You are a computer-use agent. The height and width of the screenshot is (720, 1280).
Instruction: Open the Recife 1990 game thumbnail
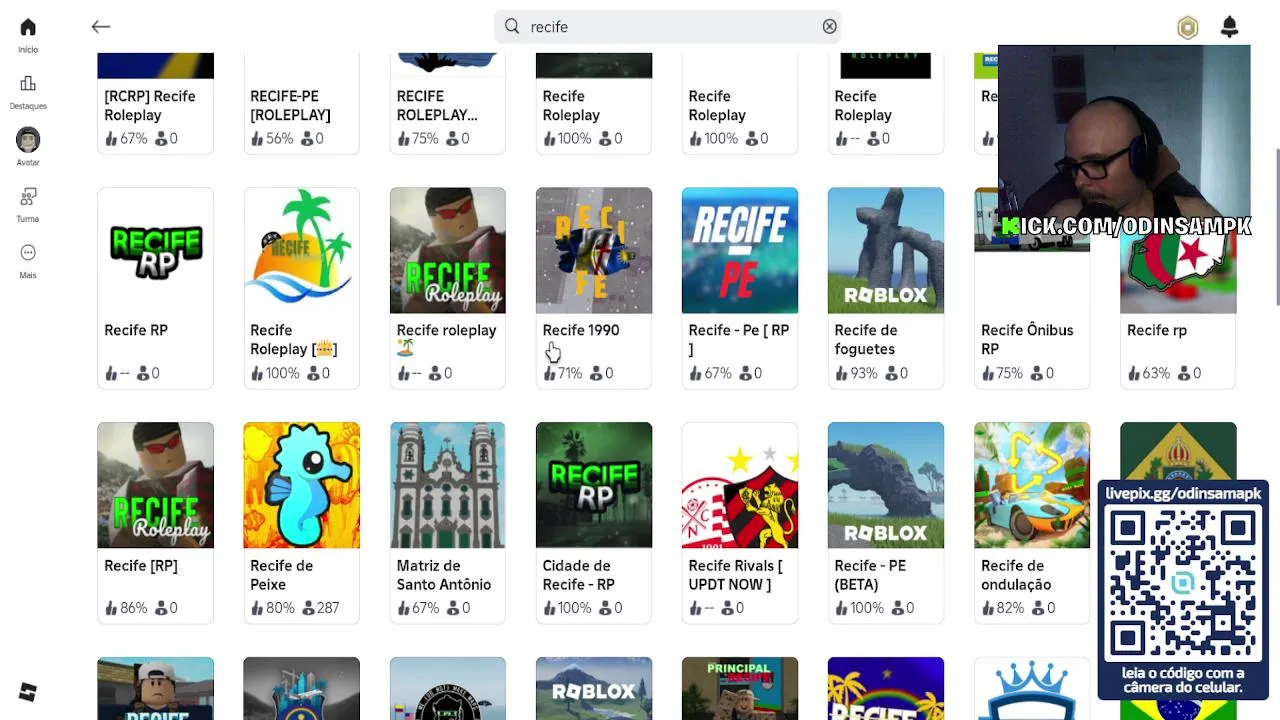pyautogui.click(x=594, y=250)
